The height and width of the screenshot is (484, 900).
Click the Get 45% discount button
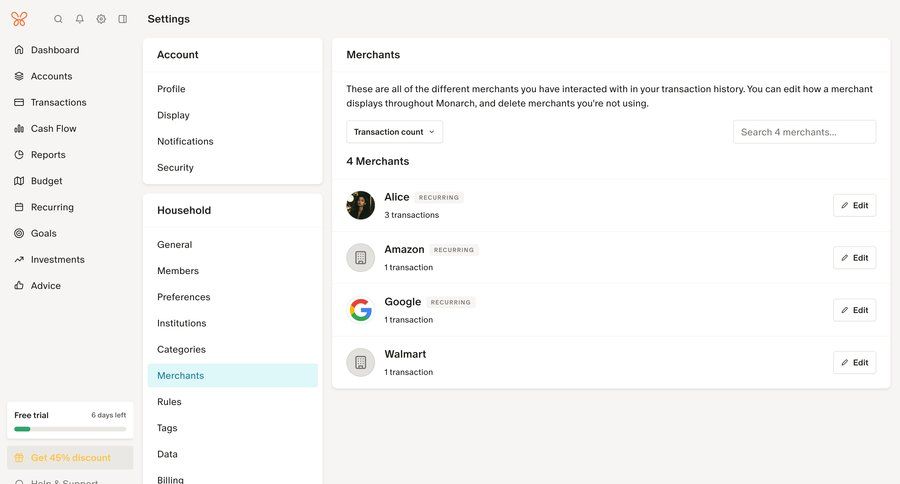pos(70,458)
